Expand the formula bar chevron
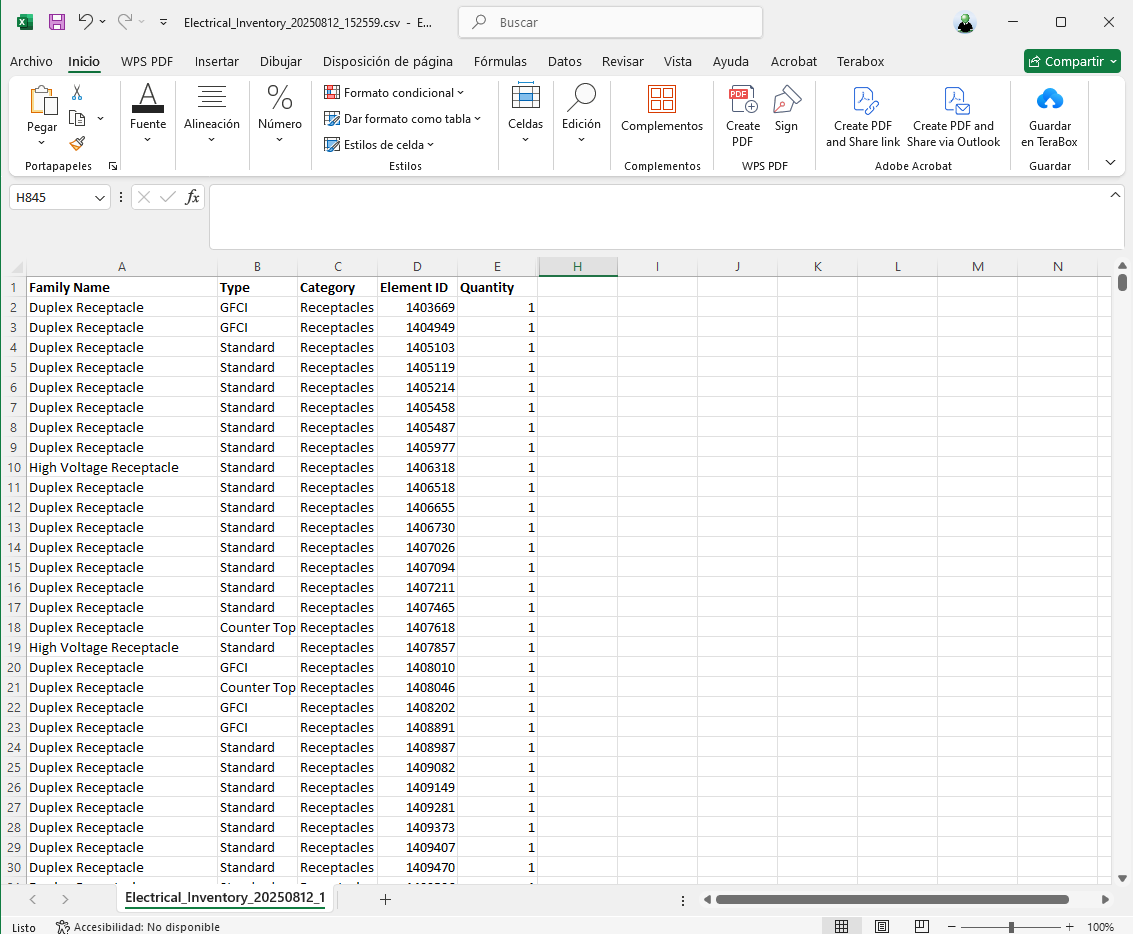1133x934 pixels. point(1116,194)
